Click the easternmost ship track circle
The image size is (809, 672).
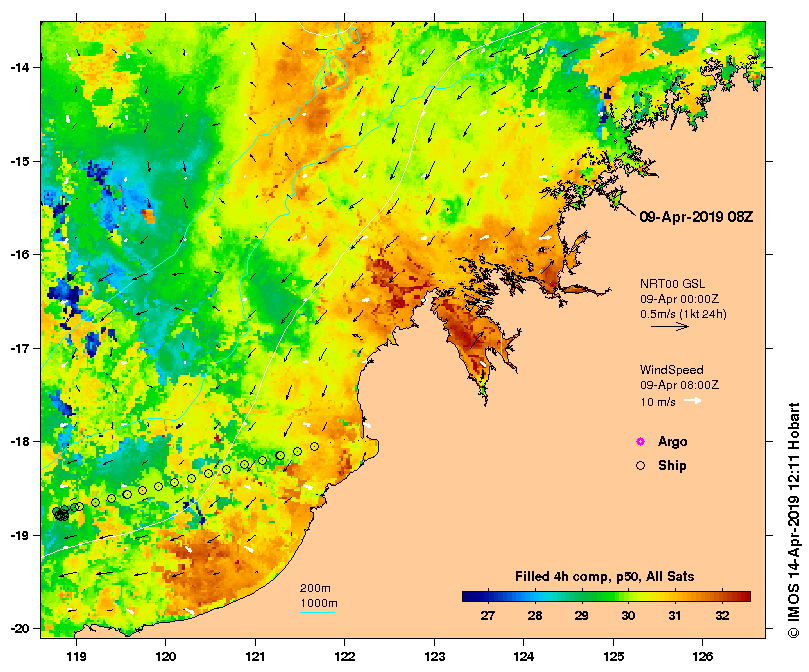click(315, 446)
